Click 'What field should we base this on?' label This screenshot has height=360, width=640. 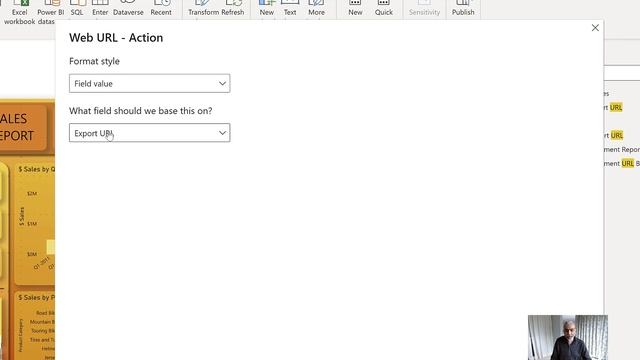[x=140, y=111]
